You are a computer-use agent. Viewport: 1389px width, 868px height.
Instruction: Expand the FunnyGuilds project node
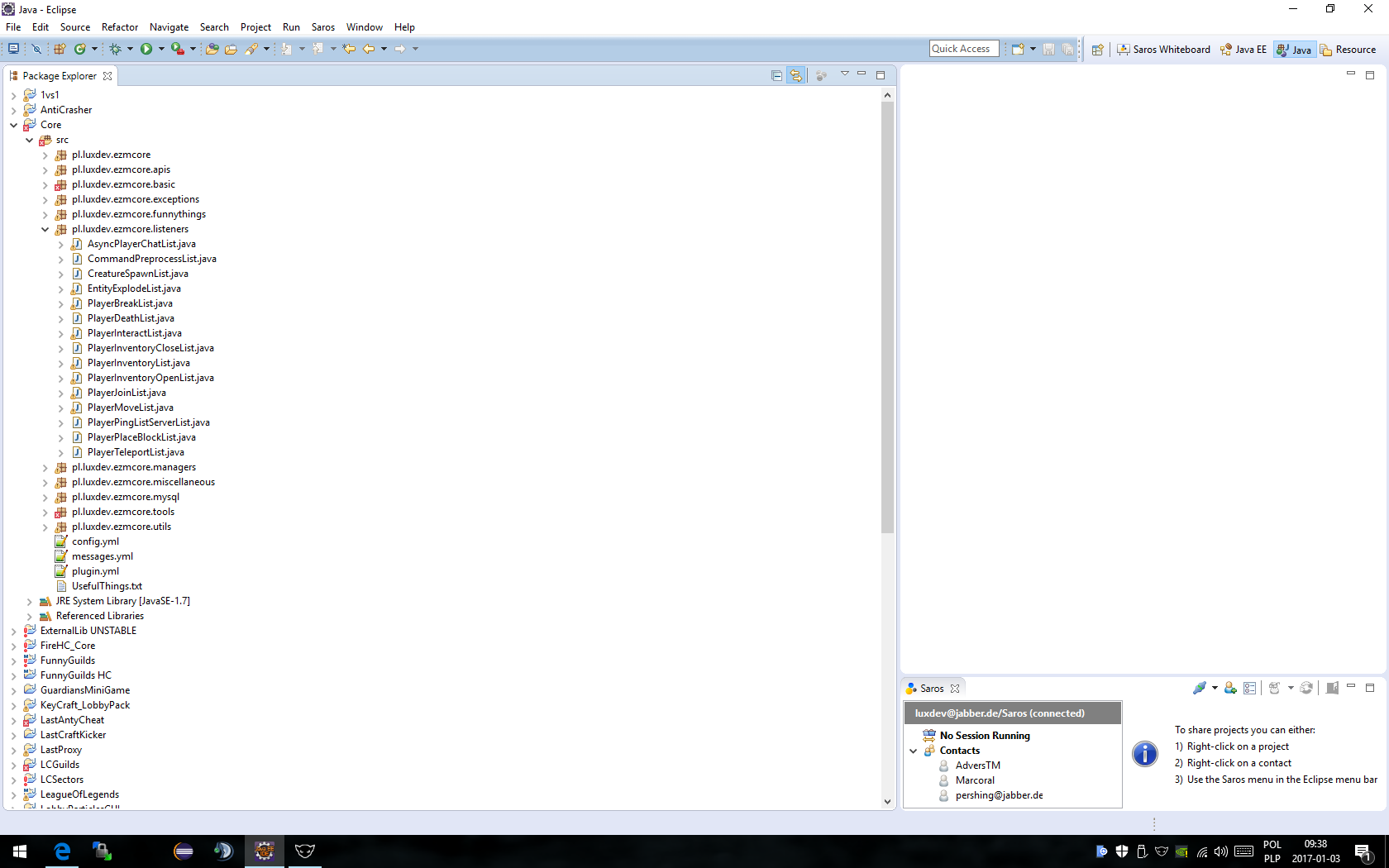(x=13, y=661)
